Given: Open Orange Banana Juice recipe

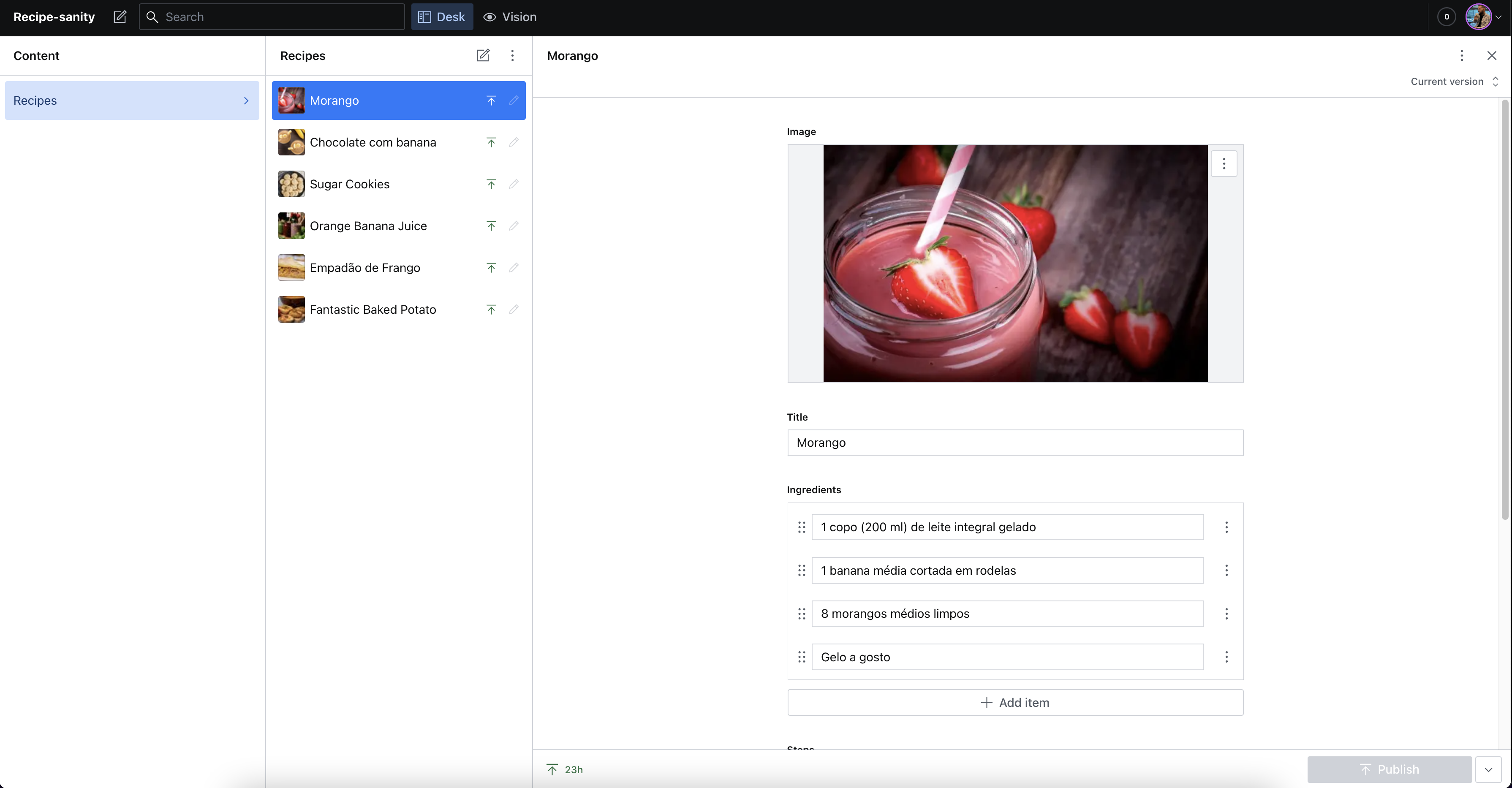Looking at the screenshot, I should [x=399, y=226].
